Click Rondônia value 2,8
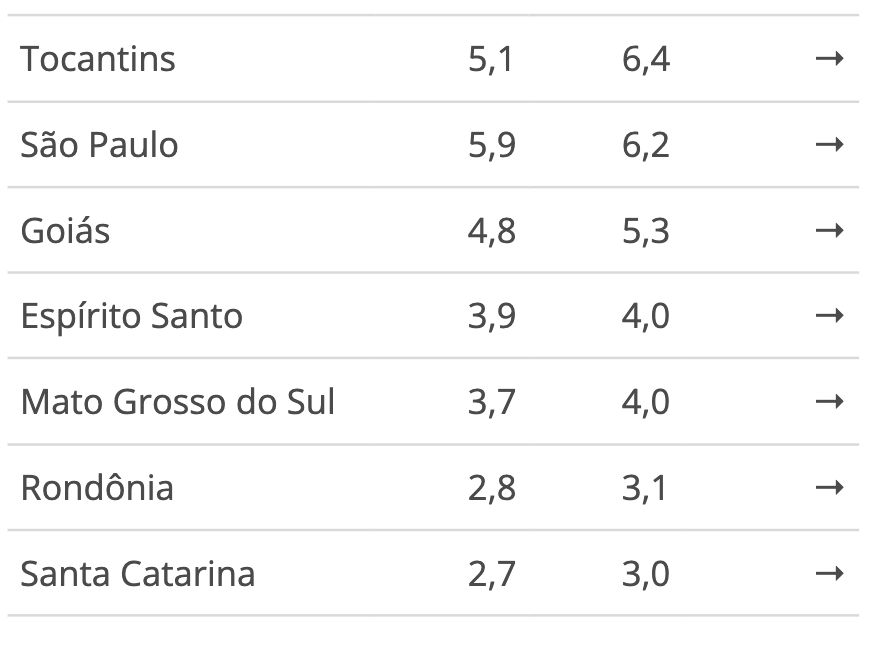This screenshot has width=872, height=646. (492, 488)
